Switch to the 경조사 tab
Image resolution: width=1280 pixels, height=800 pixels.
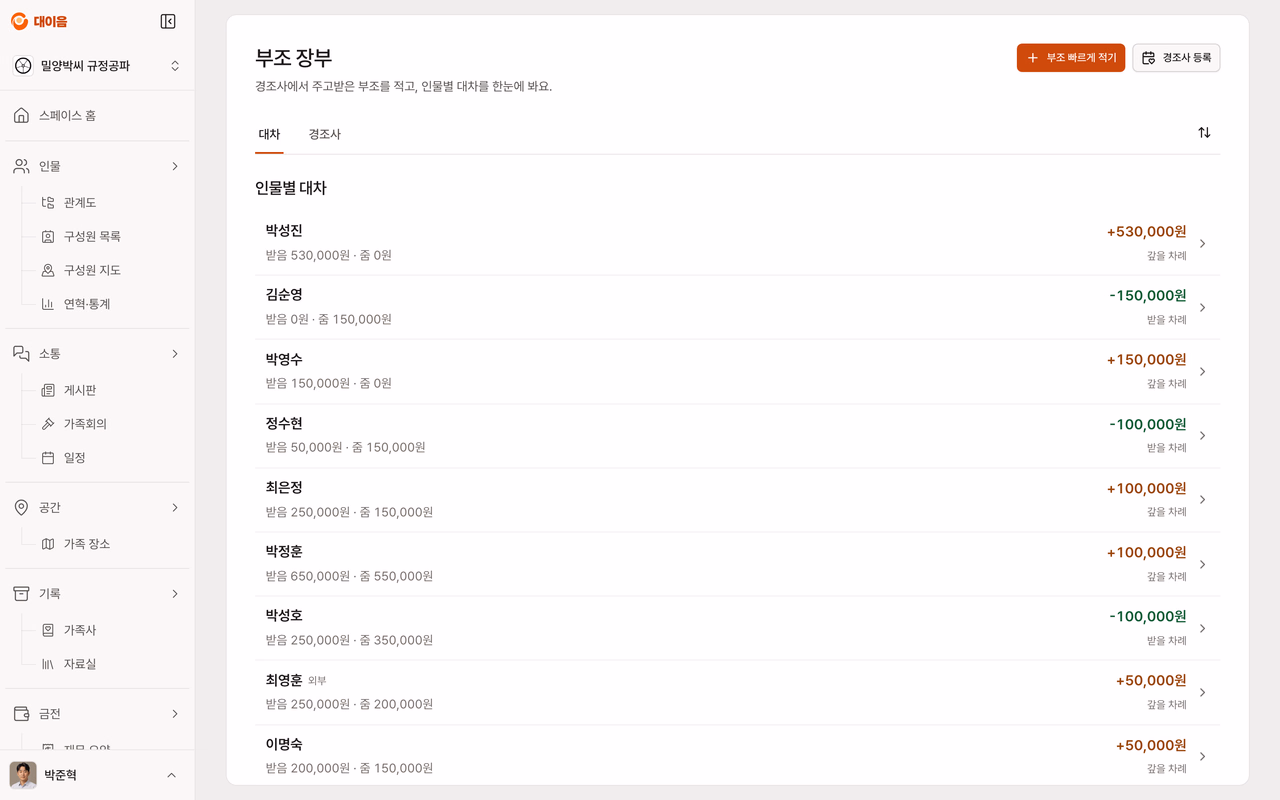(325, 134)
